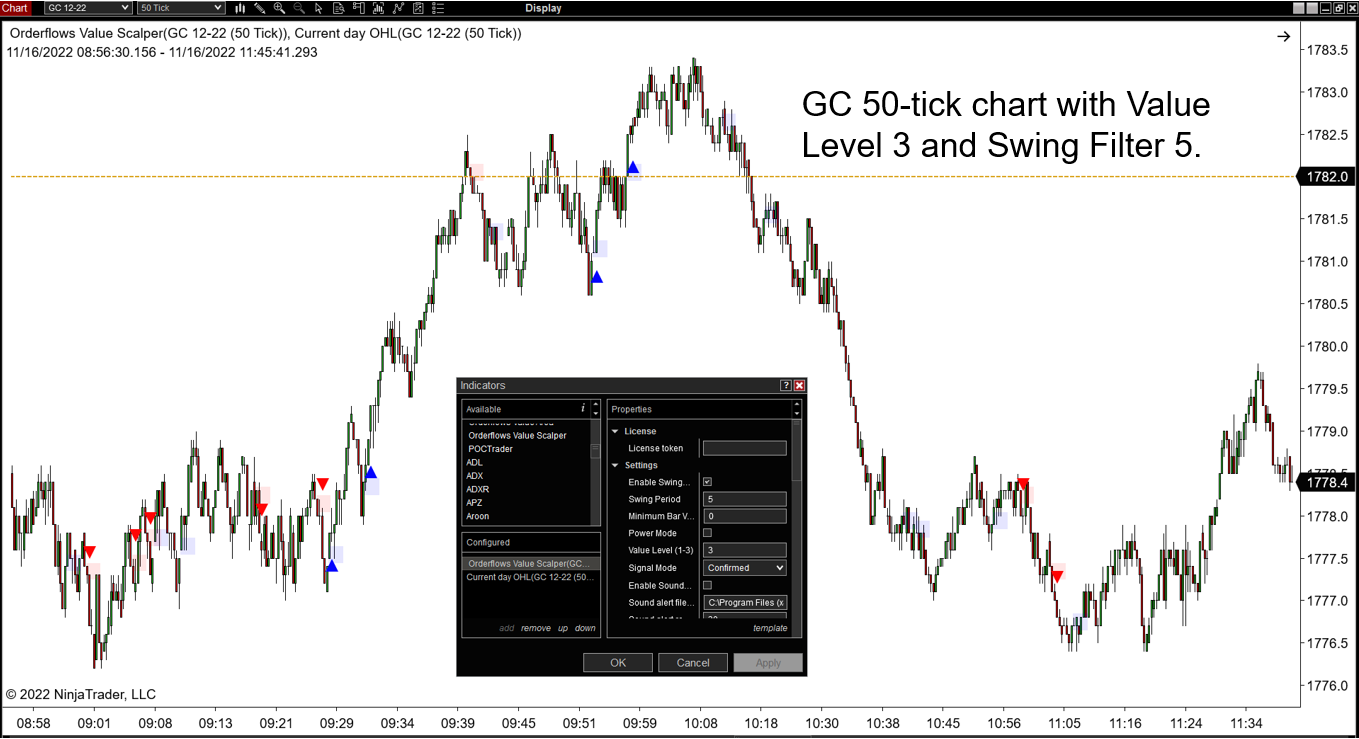Open the Indicators toolbar icon
The image size is (1359, 739).
tap(379, 8)
